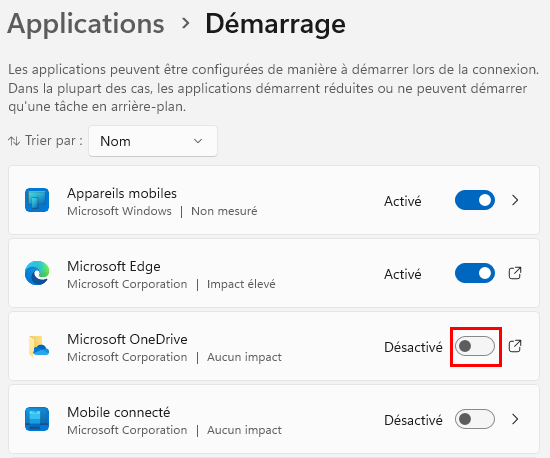Select the Microsoft Edge name text

tap(114, 266)
